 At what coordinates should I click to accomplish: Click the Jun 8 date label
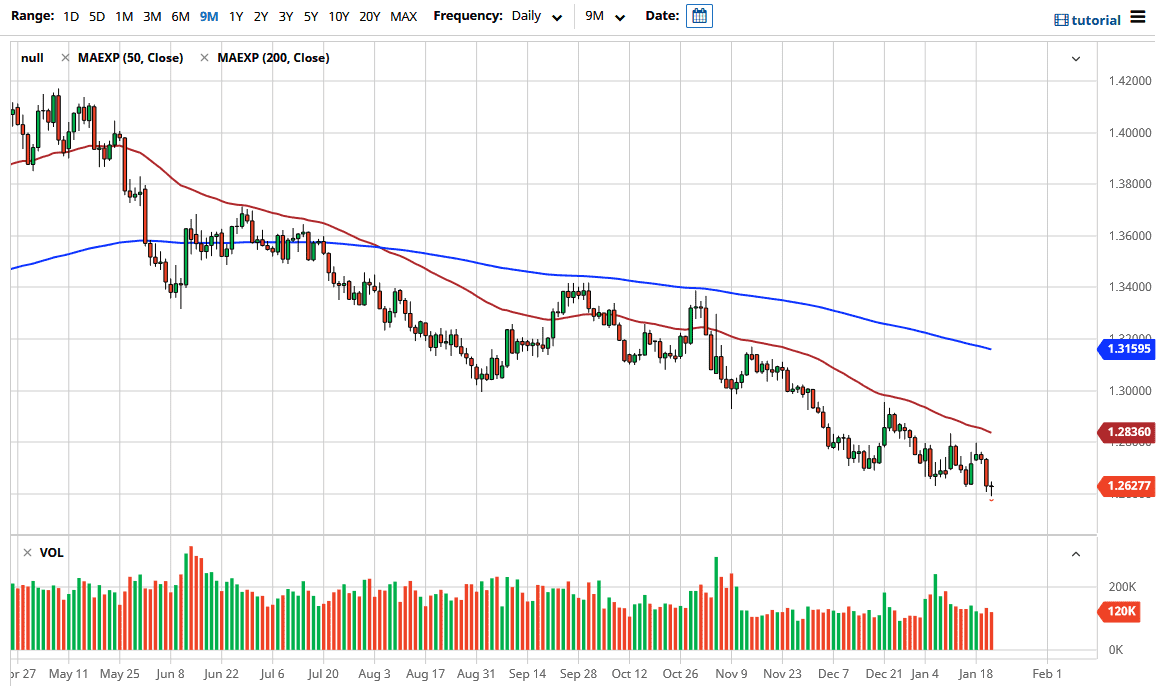point(171,674)
